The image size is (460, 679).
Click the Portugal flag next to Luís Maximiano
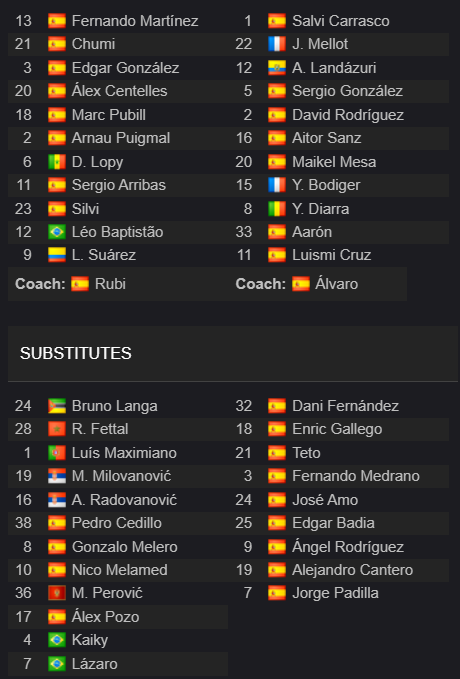pyautogui.click(x=57, y=453)
